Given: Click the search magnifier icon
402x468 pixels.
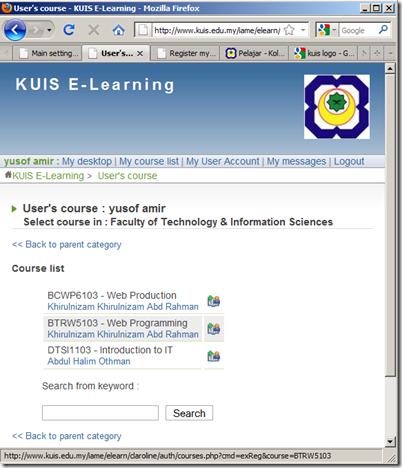Looking at the screenshot, I should coord(383,30).
